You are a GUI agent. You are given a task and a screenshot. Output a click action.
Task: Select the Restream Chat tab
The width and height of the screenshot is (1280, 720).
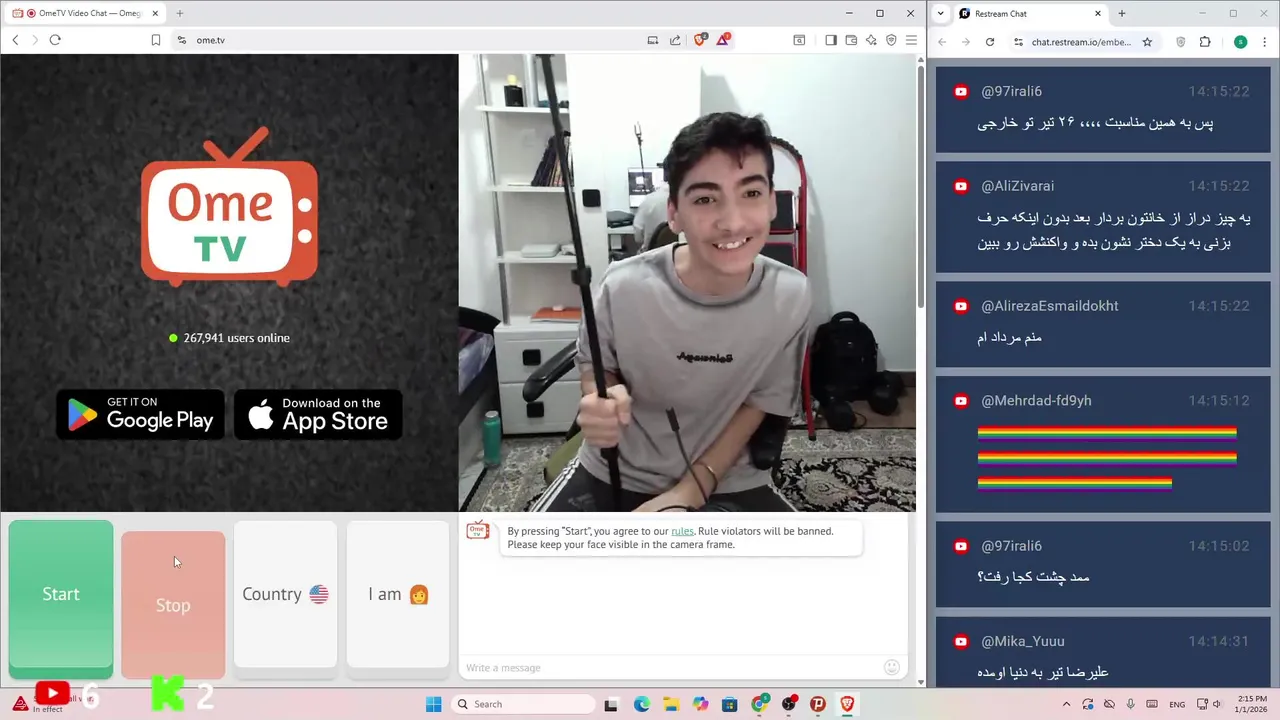1030,14
